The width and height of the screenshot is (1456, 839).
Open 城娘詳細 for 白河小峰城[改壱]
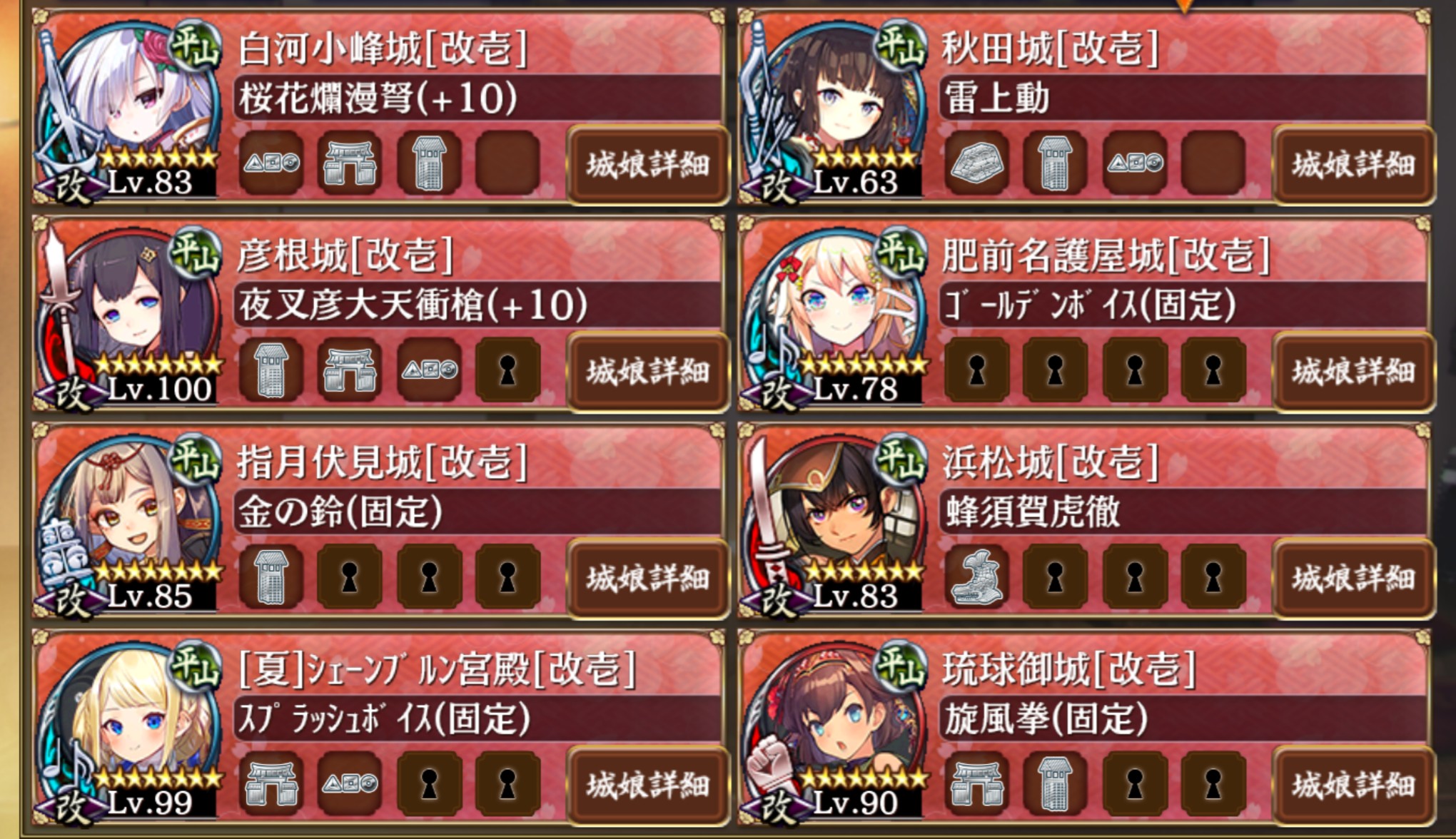coord(647,165)
